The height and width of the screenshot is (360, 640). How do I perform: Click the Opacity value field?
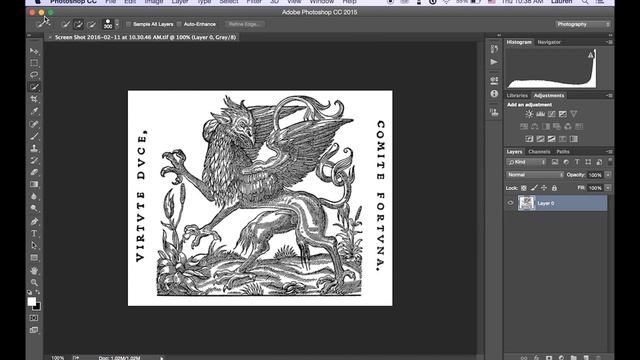click(595, 175)
